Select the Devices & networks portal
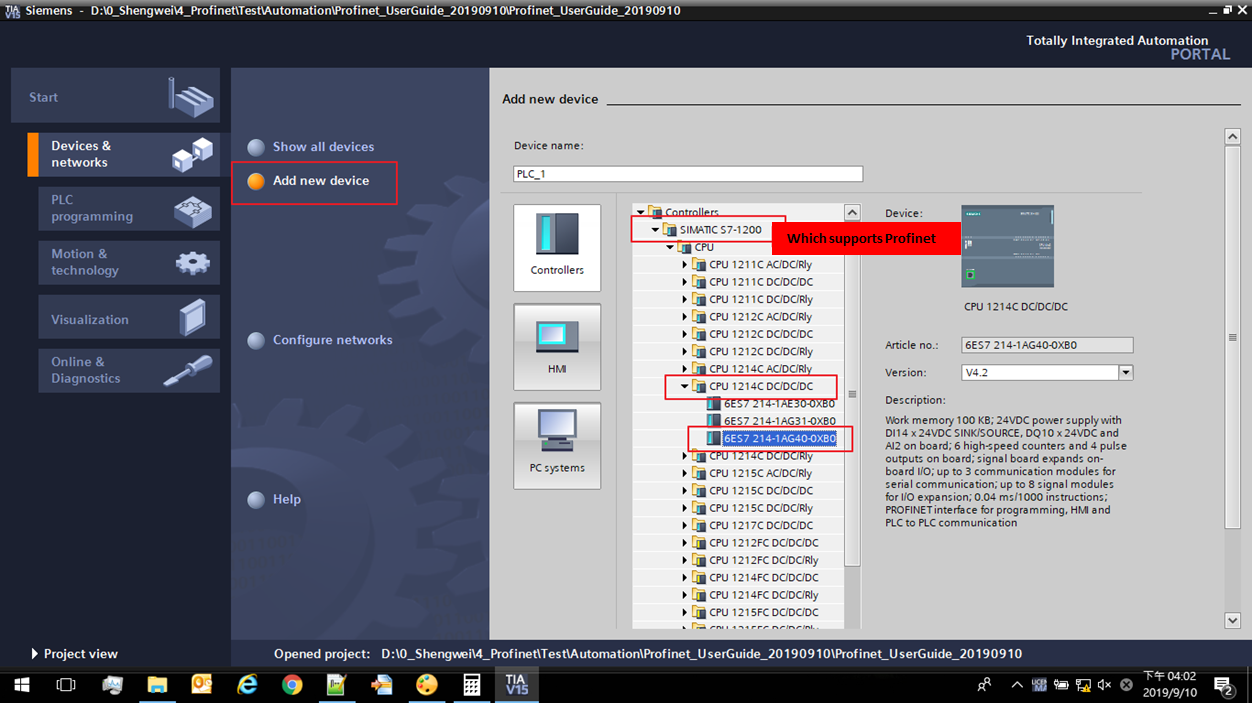The image size is (1252, 703). [124, 154]
